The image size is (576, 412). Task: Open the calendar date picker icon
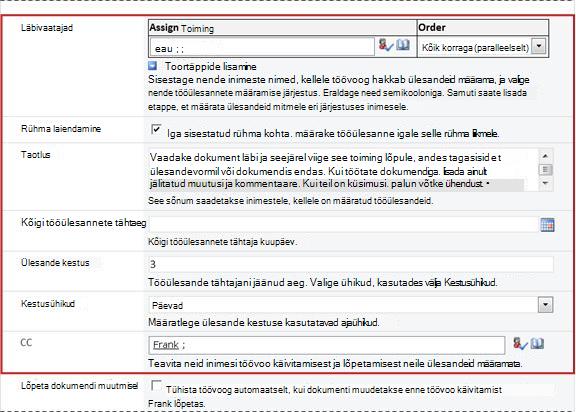547,225
